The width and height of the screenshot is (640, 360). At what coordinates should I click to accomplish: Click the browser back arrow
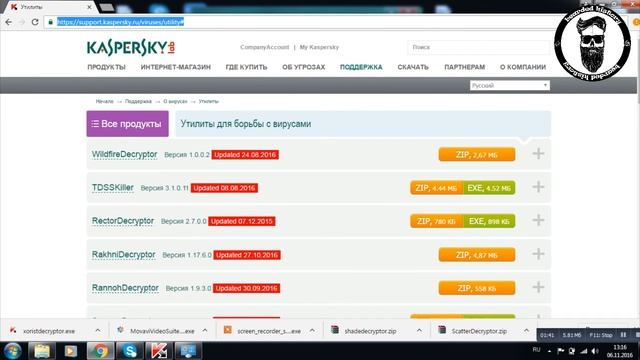9,22
